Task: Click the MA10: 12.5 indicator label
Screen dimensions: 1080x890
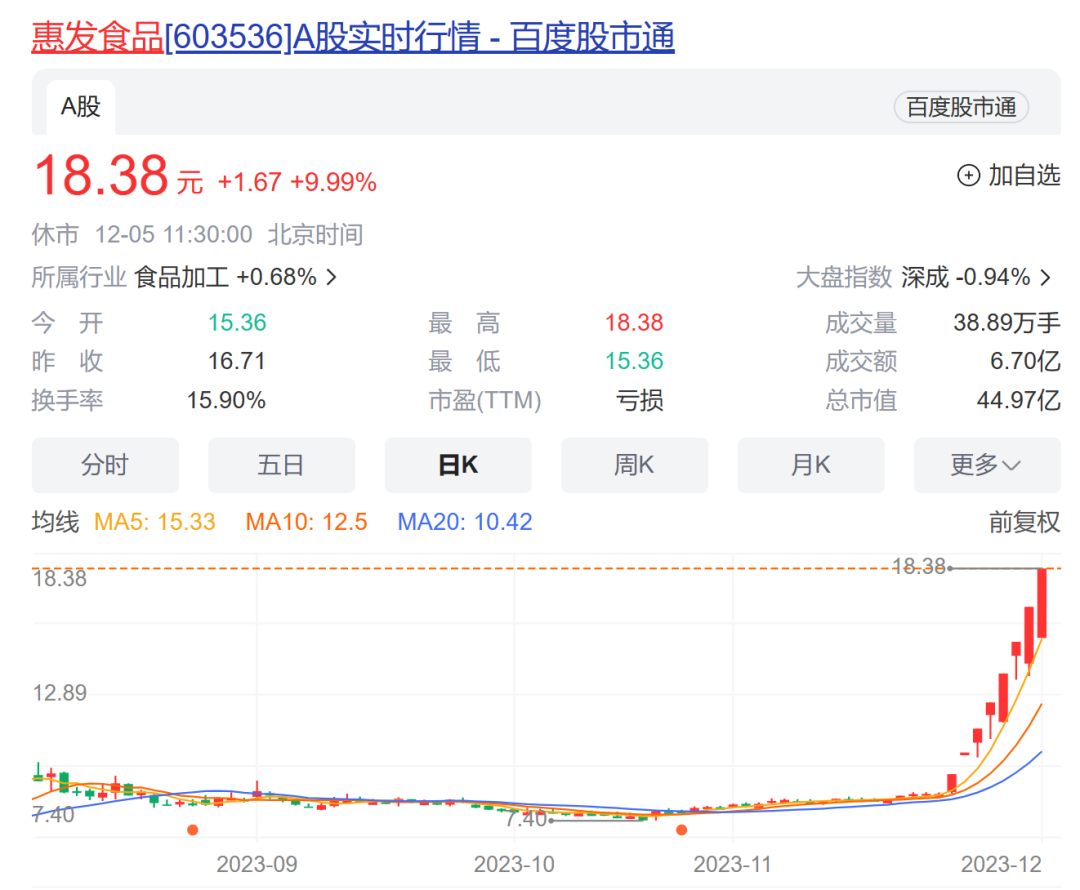Action: click(x=307, y=522)
